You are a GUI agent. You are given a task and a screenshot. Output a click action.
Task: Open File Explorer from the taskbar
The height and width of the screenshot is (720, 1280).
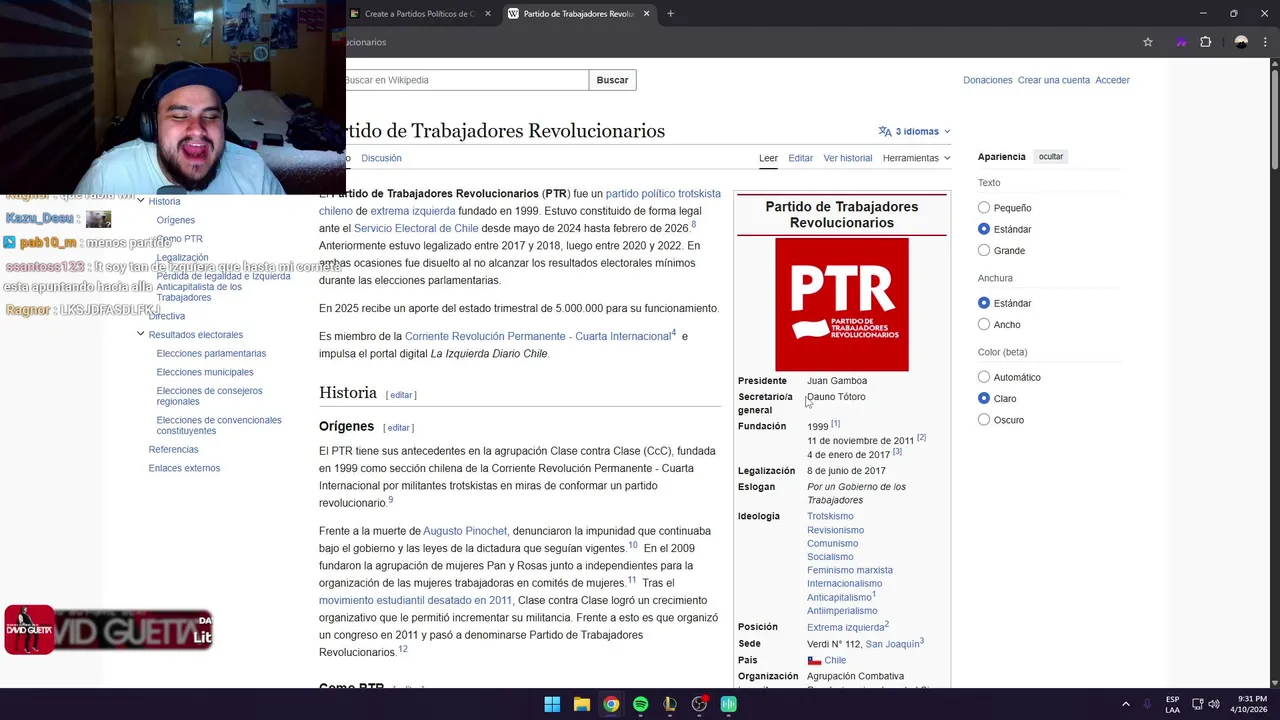click(581, 704)
